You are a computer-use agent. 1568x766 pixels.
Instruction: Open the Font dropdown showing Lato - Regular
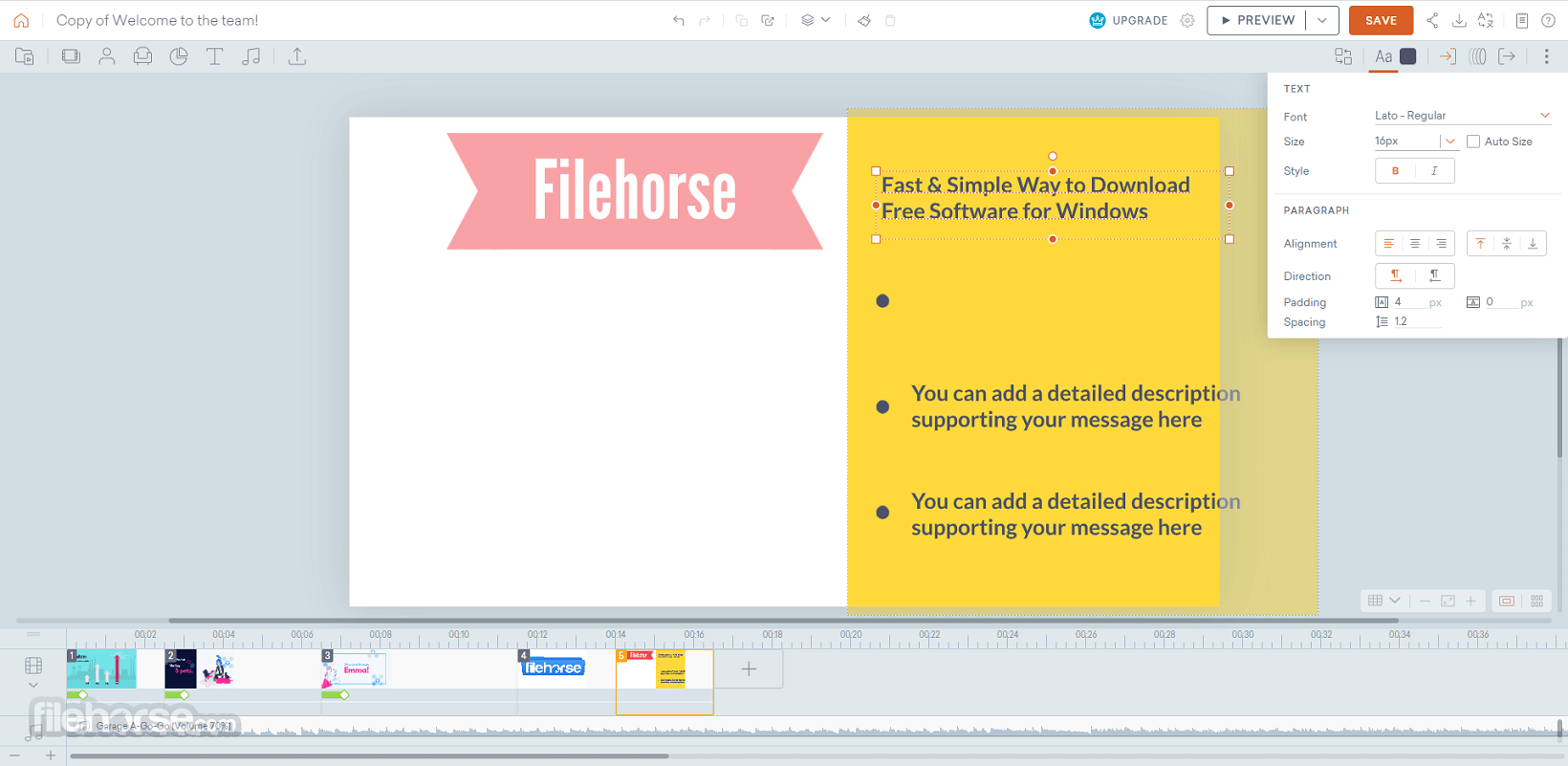click(1462, 116)
